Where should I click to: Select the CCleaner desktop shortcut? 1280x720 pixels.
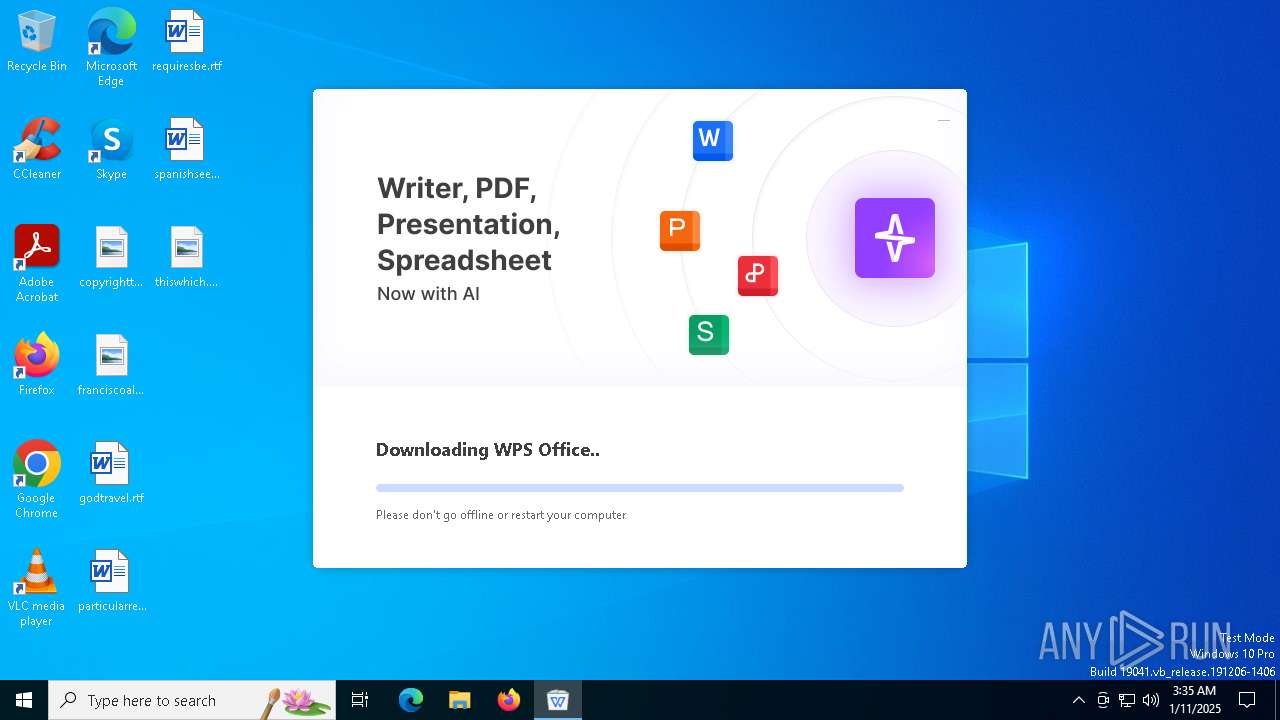click(37, 149)
